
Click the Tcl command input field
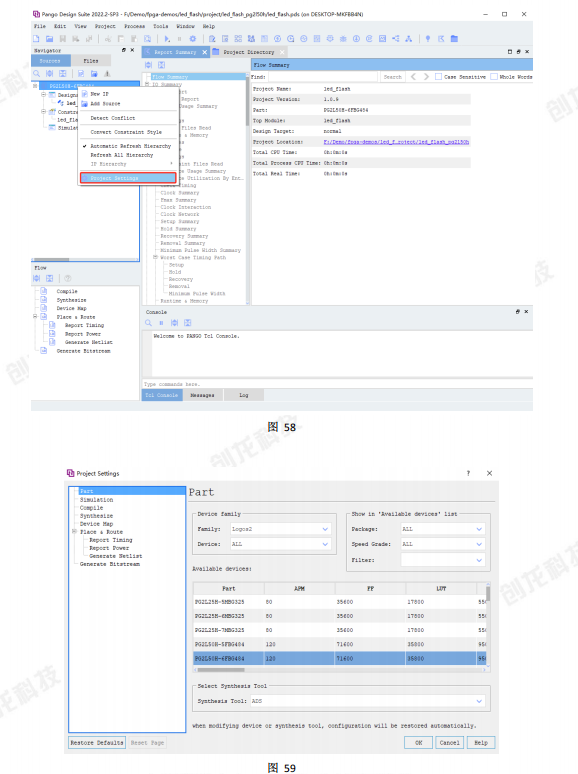click(337, 384)
